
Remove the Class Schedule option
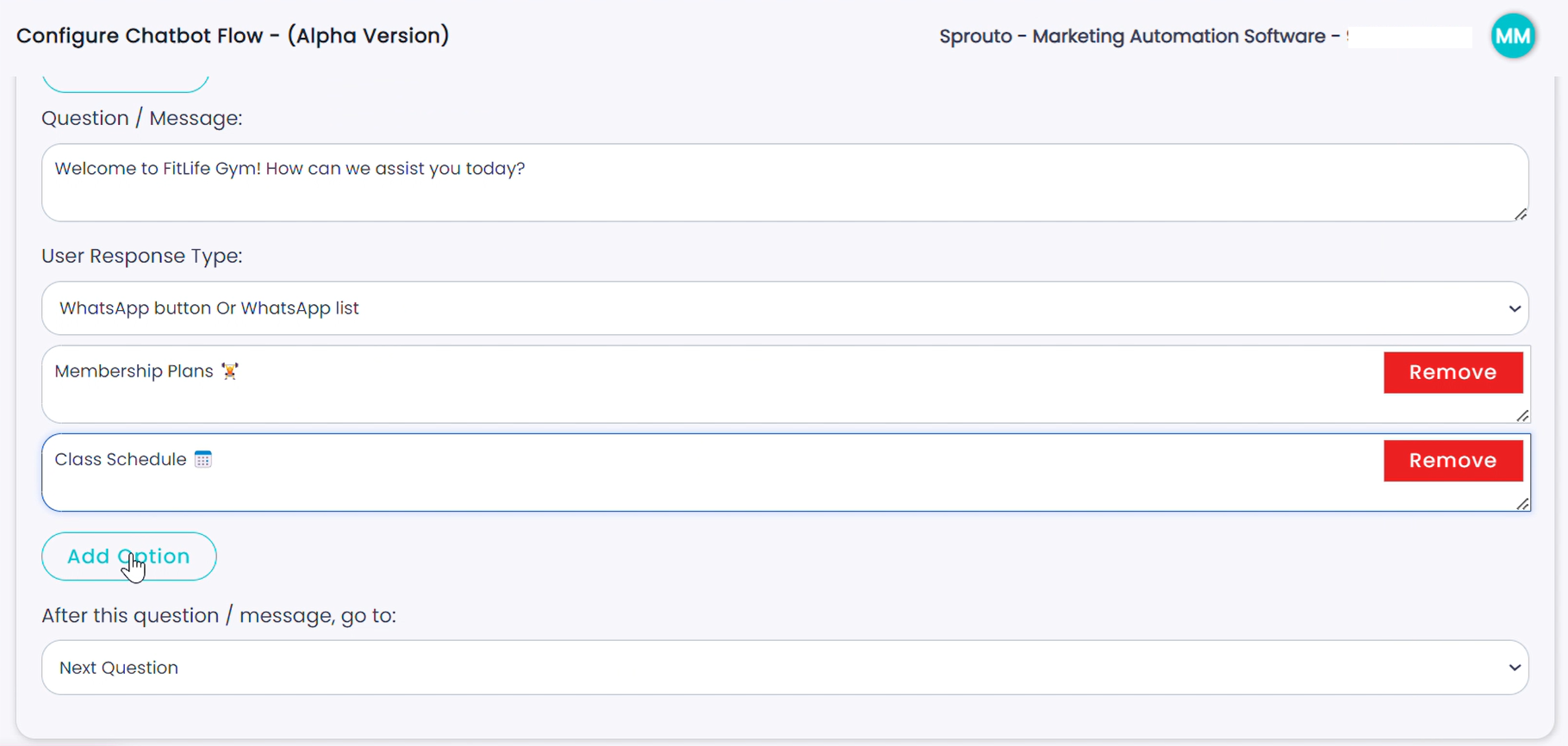pyautogui.click(x=1453, y=461)
